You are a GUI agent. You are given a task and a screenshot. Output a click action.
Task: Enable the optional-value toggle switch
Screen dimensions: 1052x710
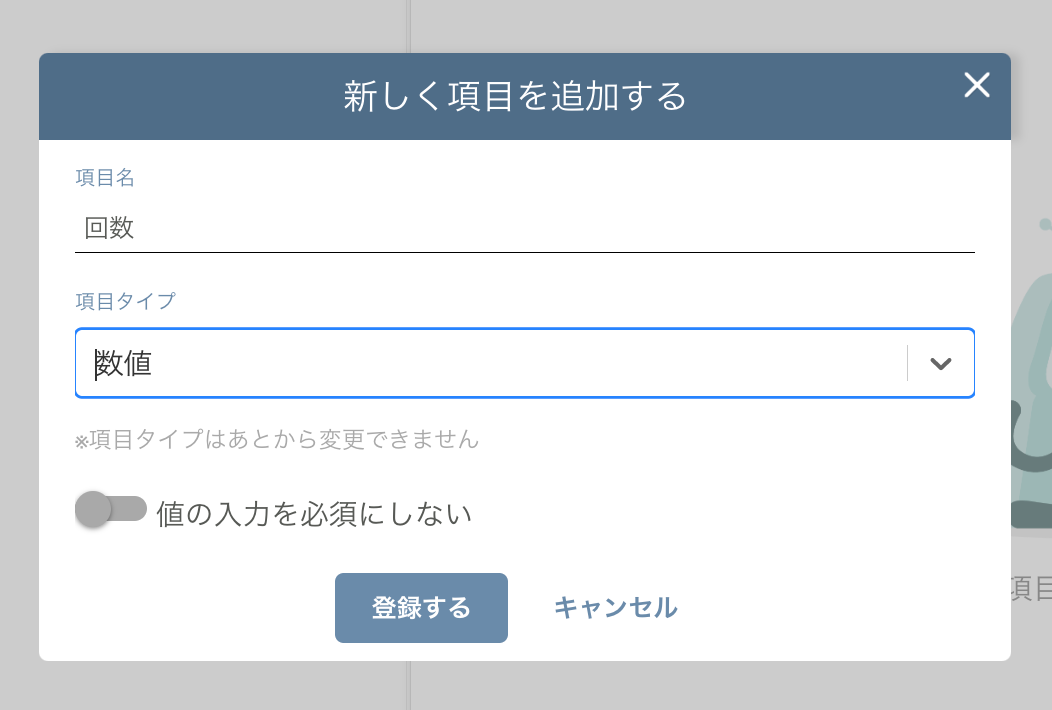(111, 508)
